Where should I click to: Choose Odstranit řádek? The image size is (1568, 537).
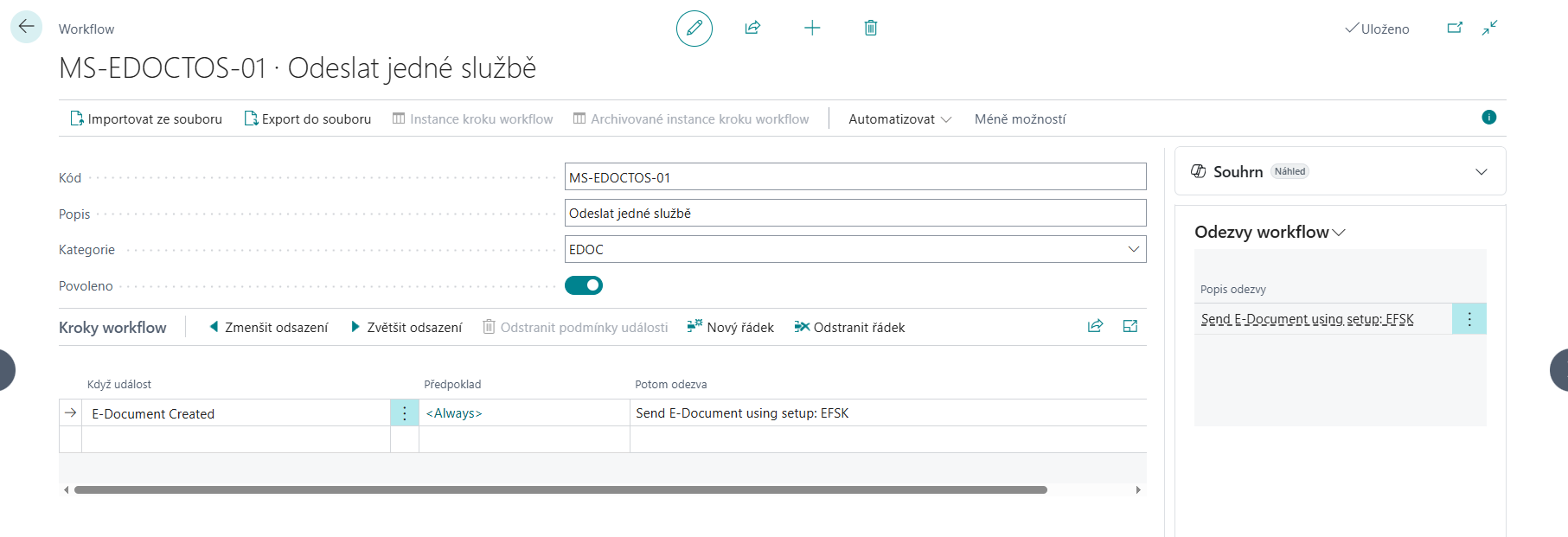(x=849, y=327)
